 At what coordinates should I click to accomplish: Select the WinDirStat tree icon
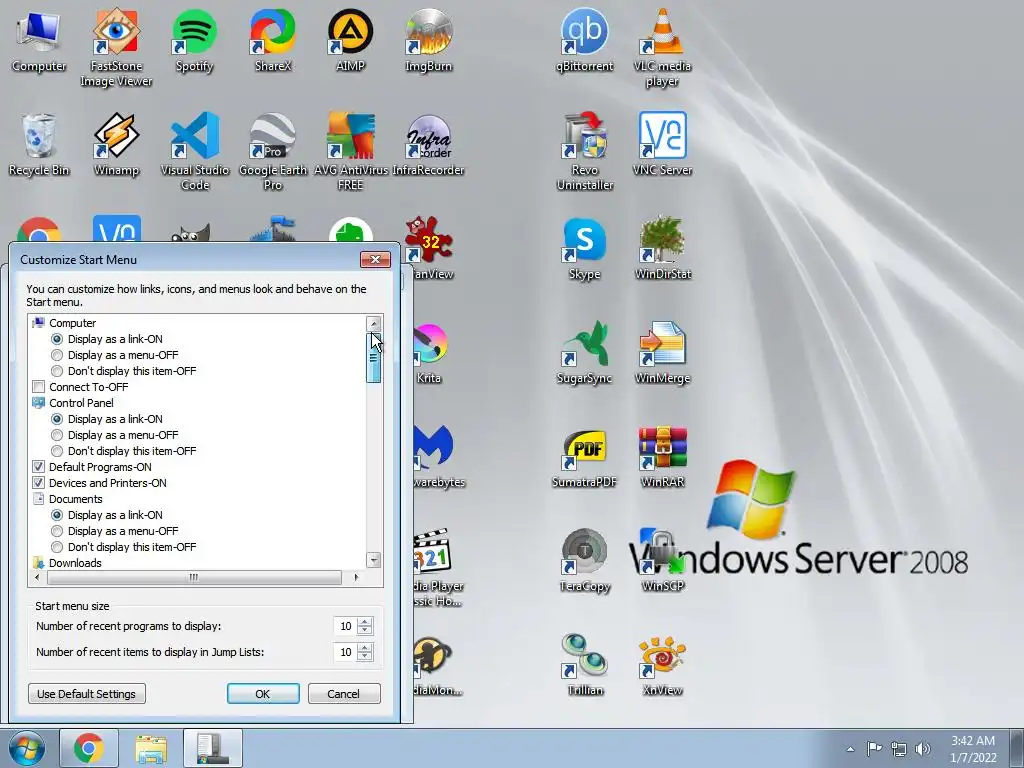[x=662, y=249]
